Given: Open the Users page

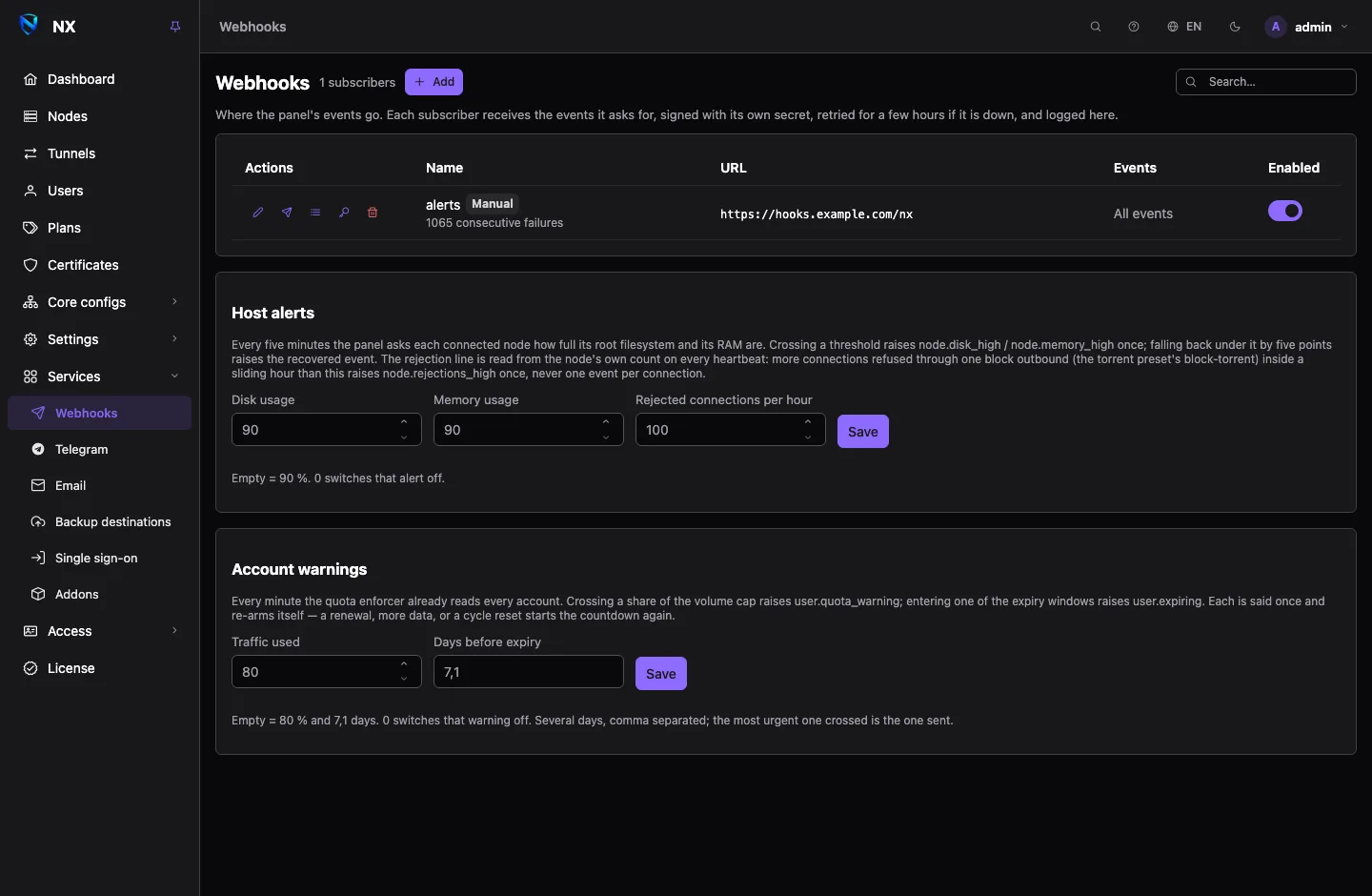Looking at the screenshot, I should 100,191.
